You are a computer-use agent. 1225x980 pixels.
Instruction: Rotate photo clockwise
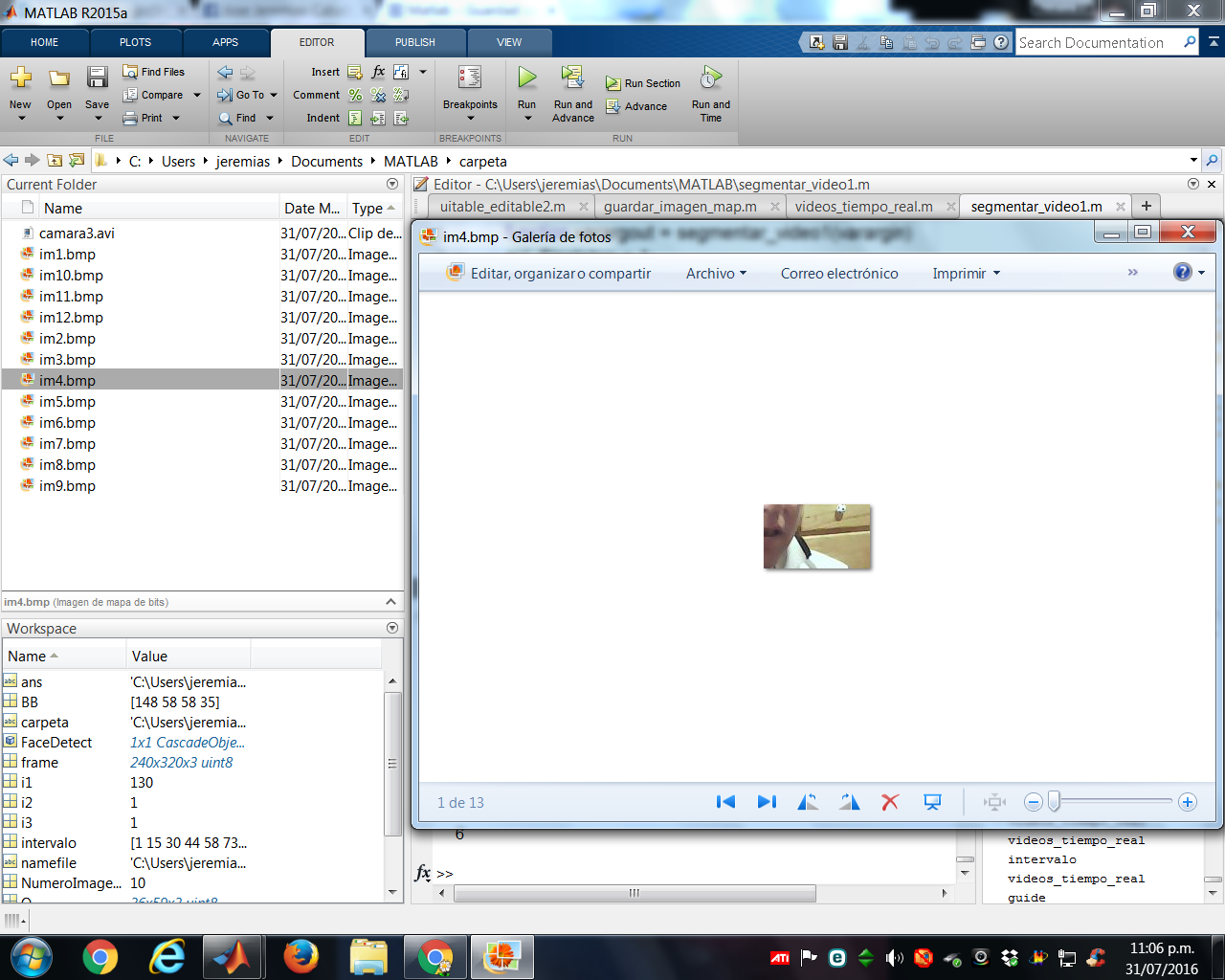click(850, 802)
